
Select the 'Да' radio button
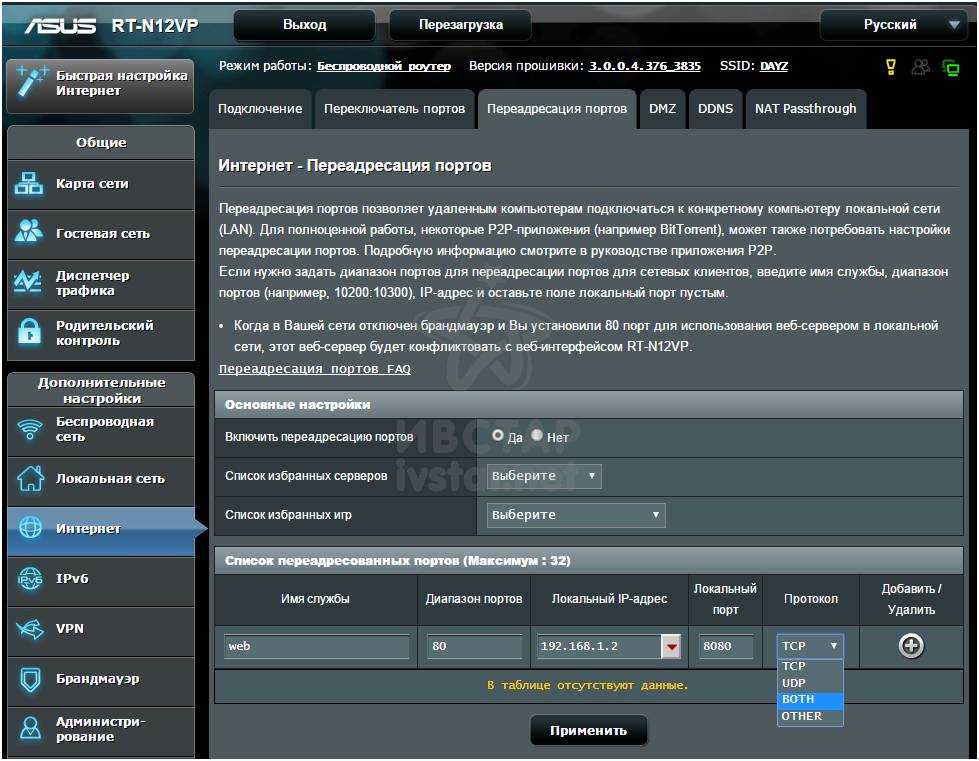coord(498,436)
